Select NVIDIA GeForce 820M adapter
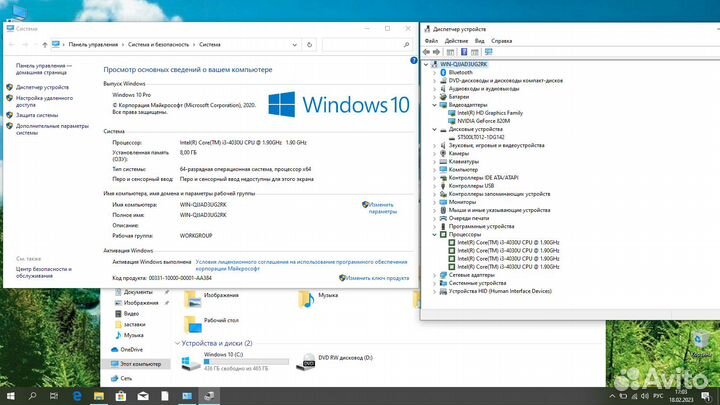 (484, 121)
